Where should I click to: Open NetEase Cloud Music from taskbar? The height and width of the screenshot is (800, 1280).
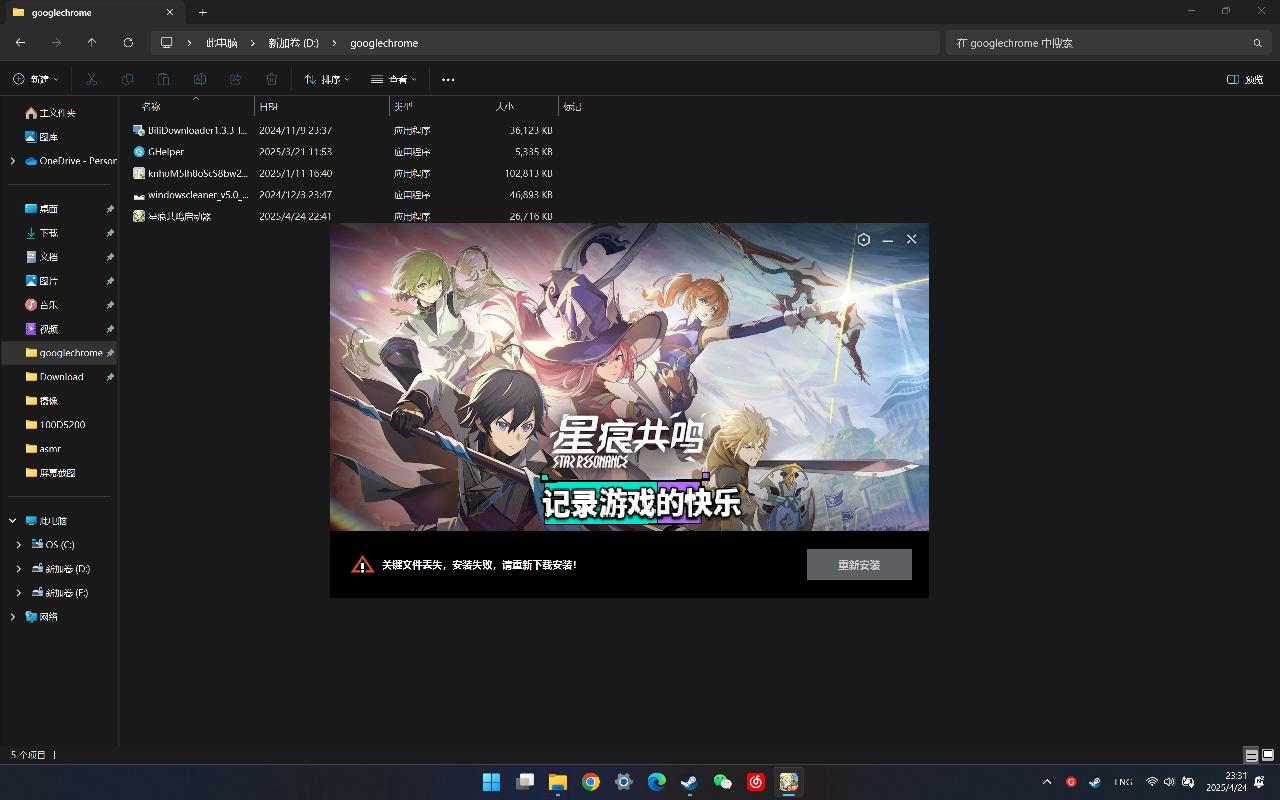click(755, 782)
